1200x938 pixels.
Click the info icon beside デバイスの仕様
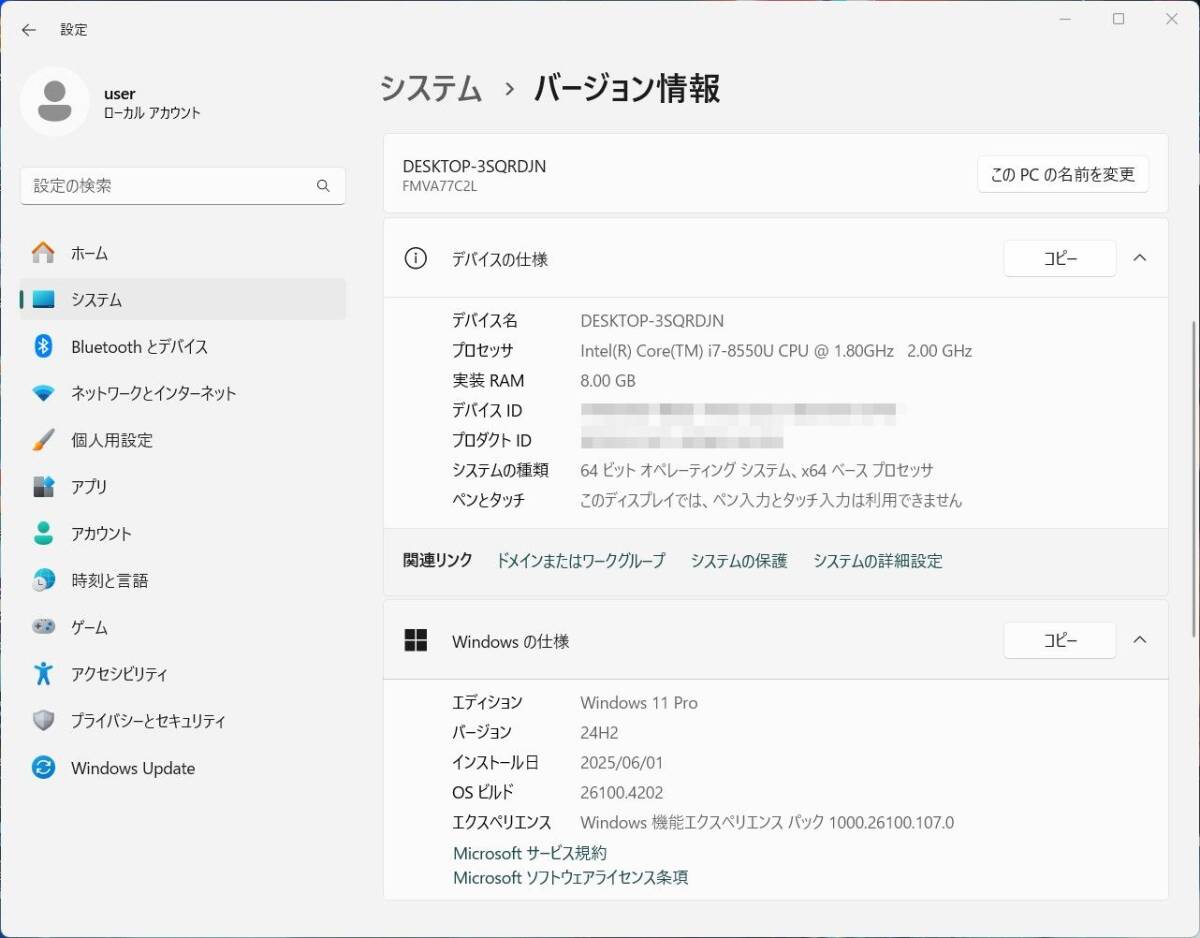pyautogui.click(x=415, y=259)
